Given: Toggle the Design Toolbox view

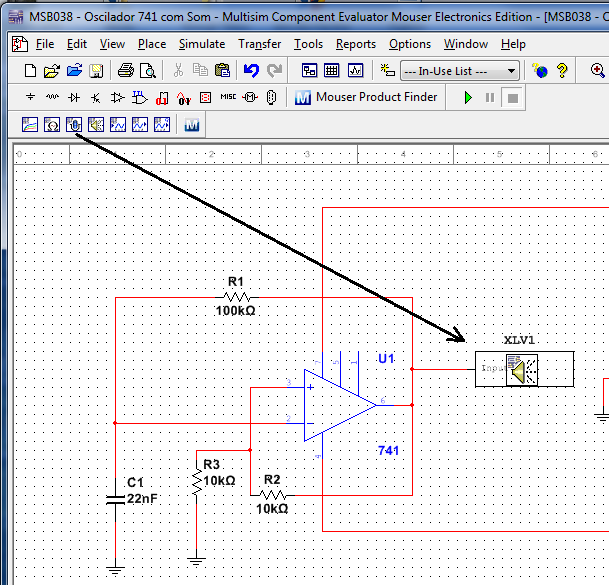Looking at the screenshot, I should 309,71.
